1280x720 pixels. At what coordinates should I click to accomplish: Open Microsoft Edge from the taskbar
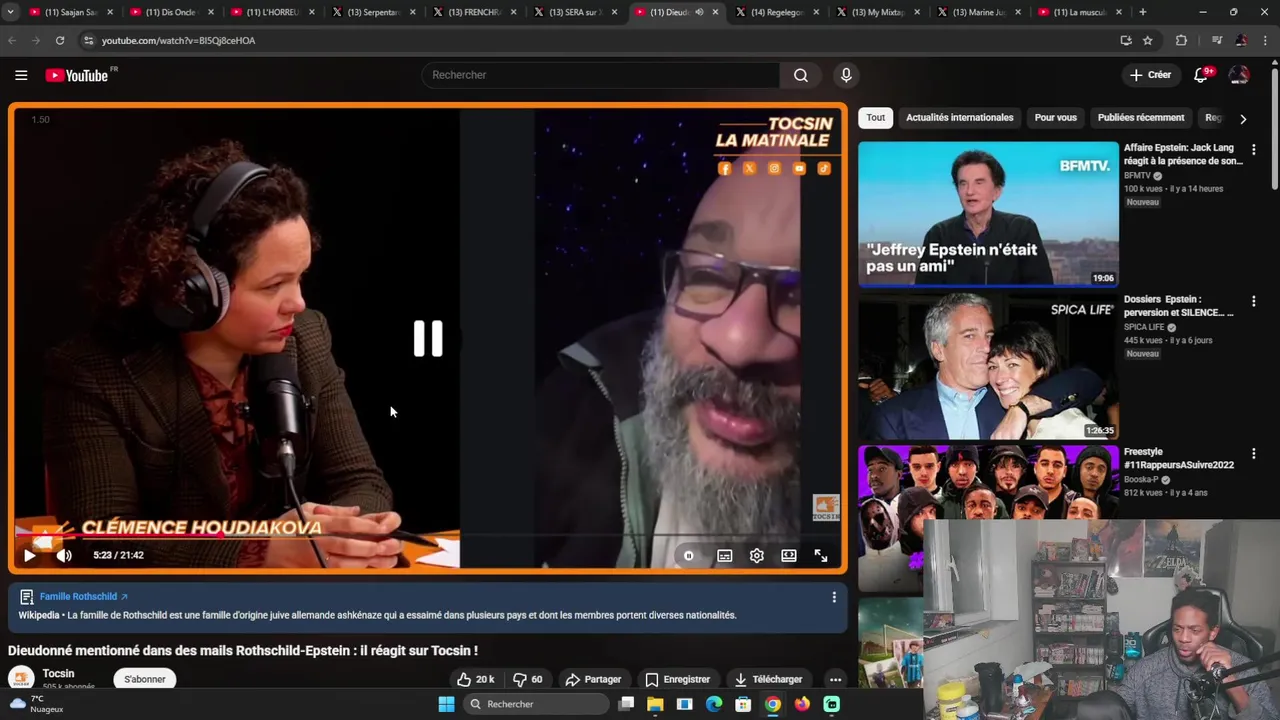tap(714, 704)
